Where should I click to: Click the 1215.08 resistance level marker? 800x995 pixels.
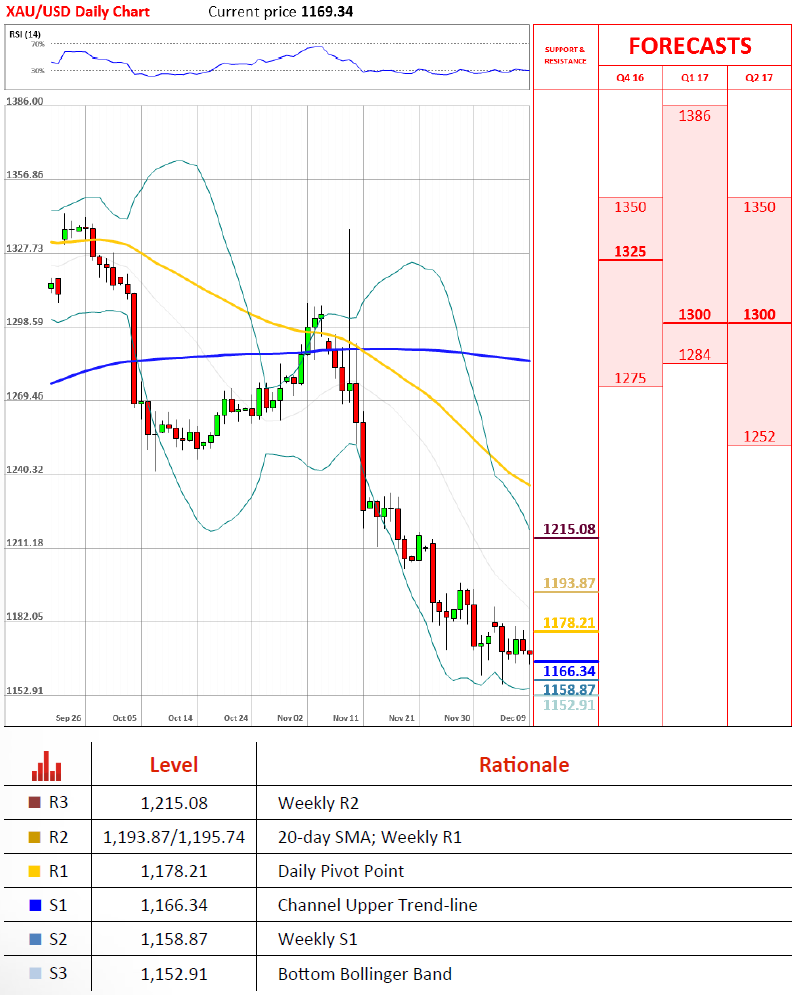(569, 529)
